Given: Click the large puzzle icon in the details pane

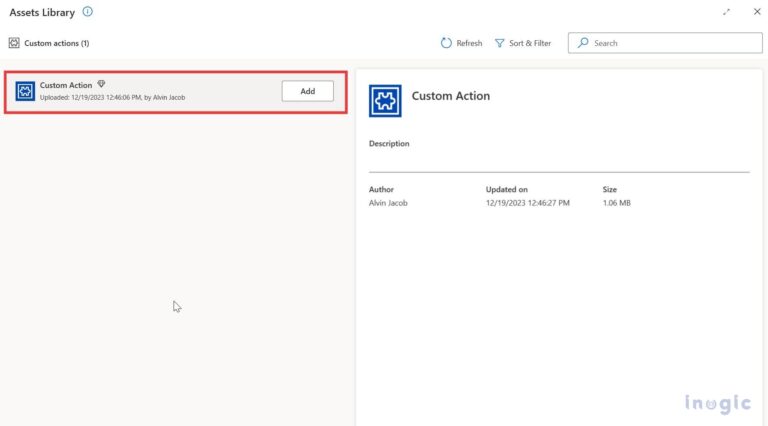Looking at the screenshot, I should coord(385,101).
